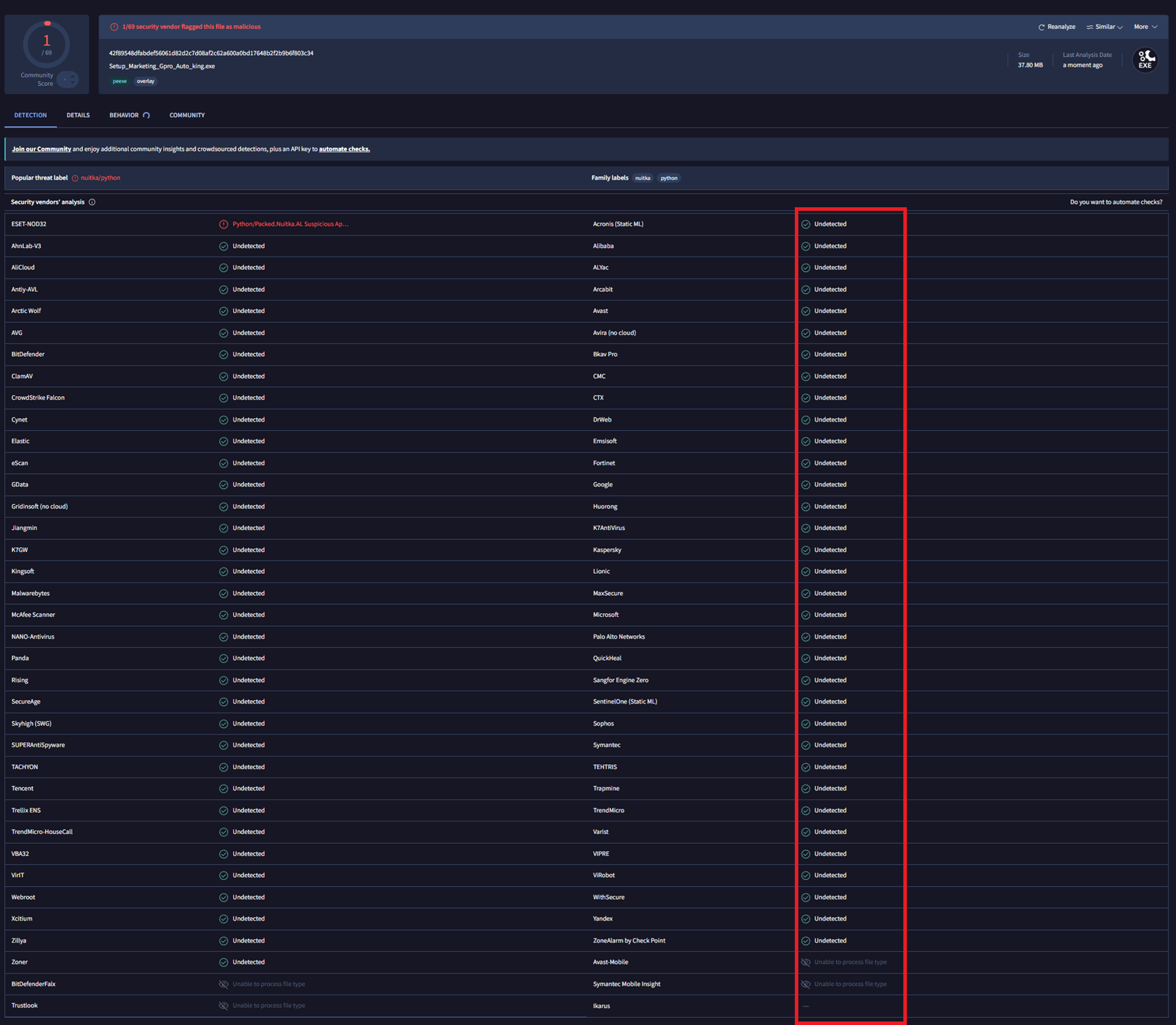Expand the Similar dropdown
Screen dimensions: 1176x1025
click(x=1104, y=27)
